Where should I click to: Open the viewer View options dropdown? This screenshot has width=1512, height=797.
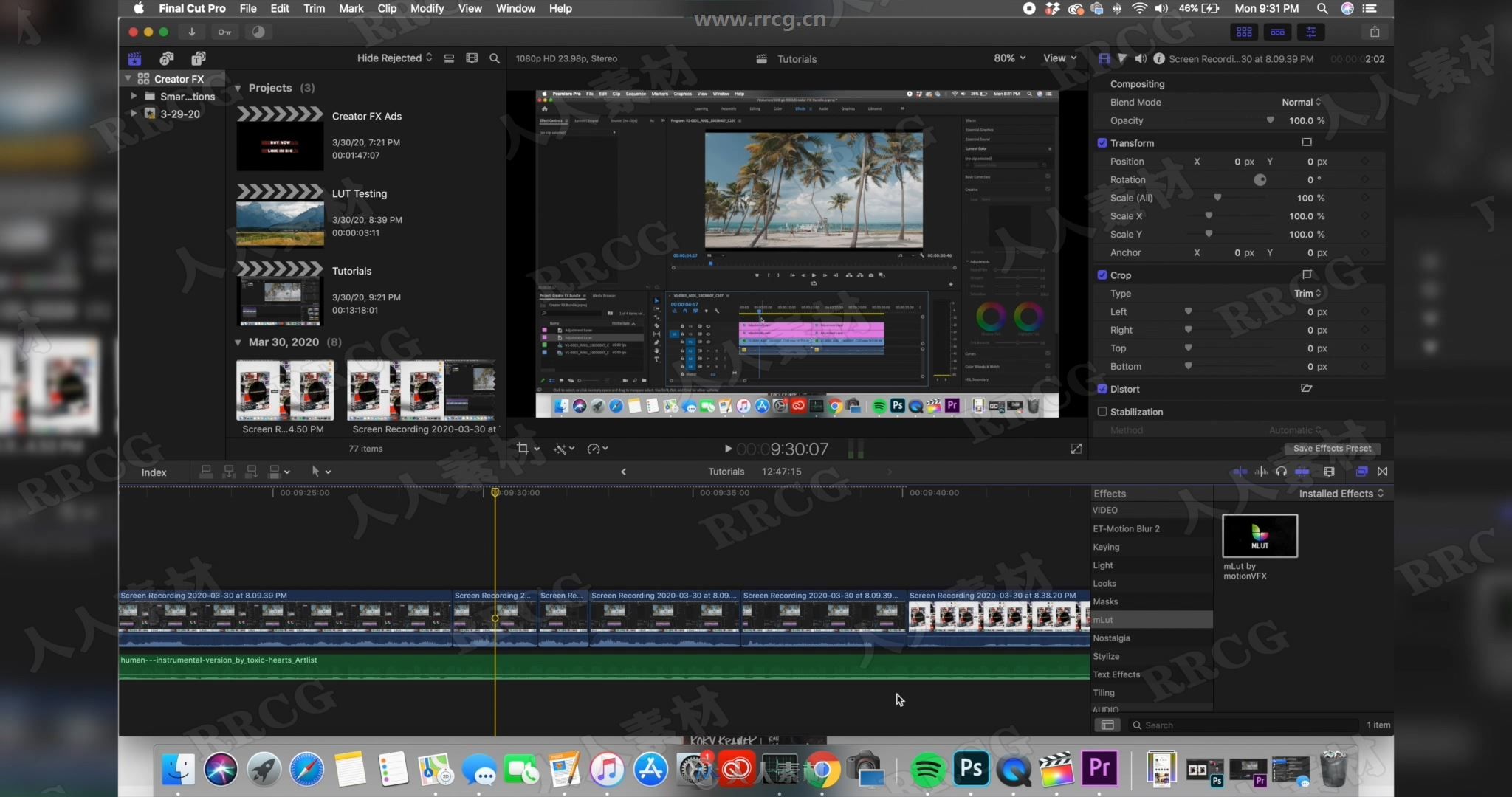tap(1059, 58)
